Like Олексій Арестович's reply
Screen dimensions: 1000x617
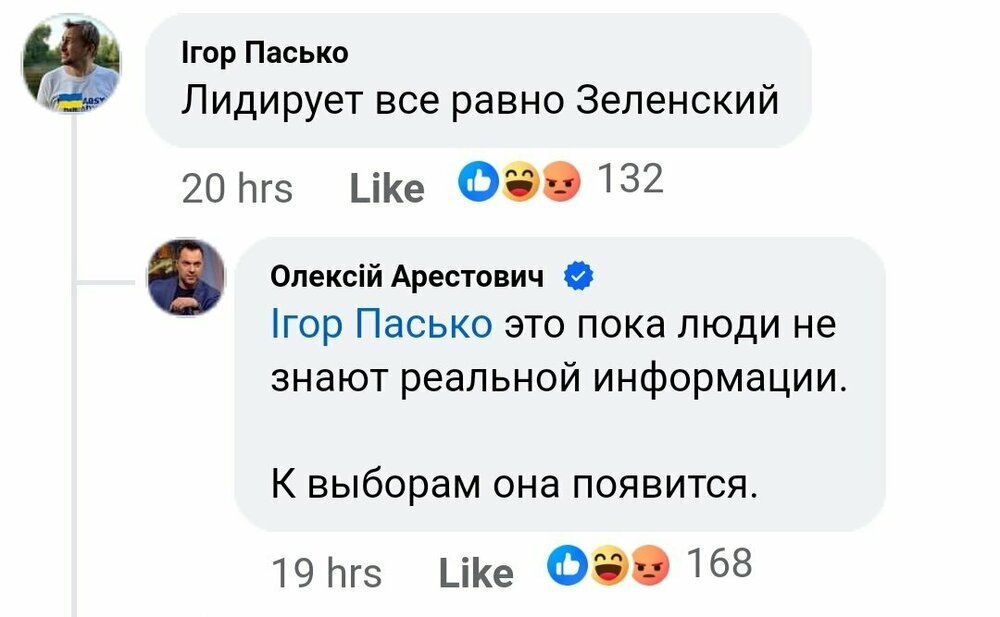(x=475, y=573)
